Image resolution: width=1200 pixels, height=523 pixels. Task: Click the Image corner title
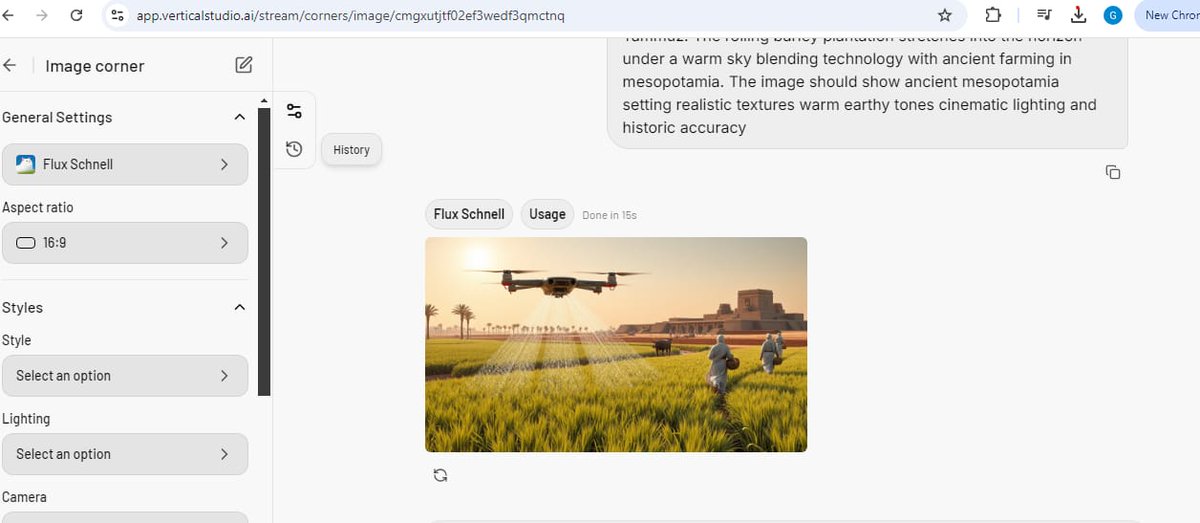pos(95,66)
